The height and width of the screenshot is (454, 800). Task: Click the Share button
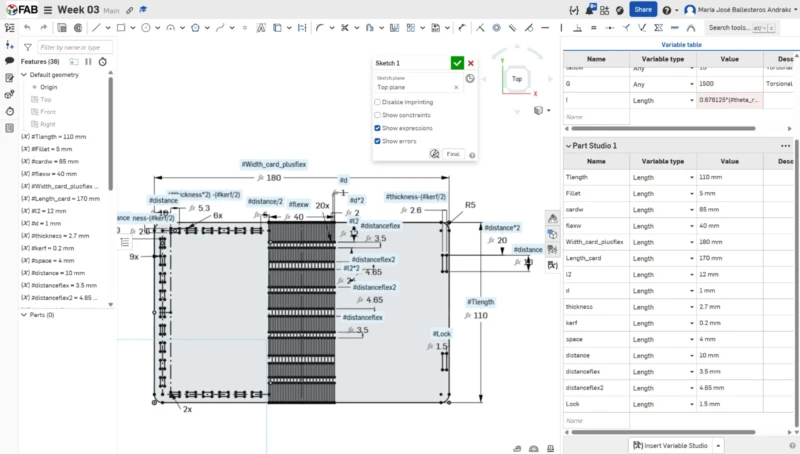click(x=643, y=10)
